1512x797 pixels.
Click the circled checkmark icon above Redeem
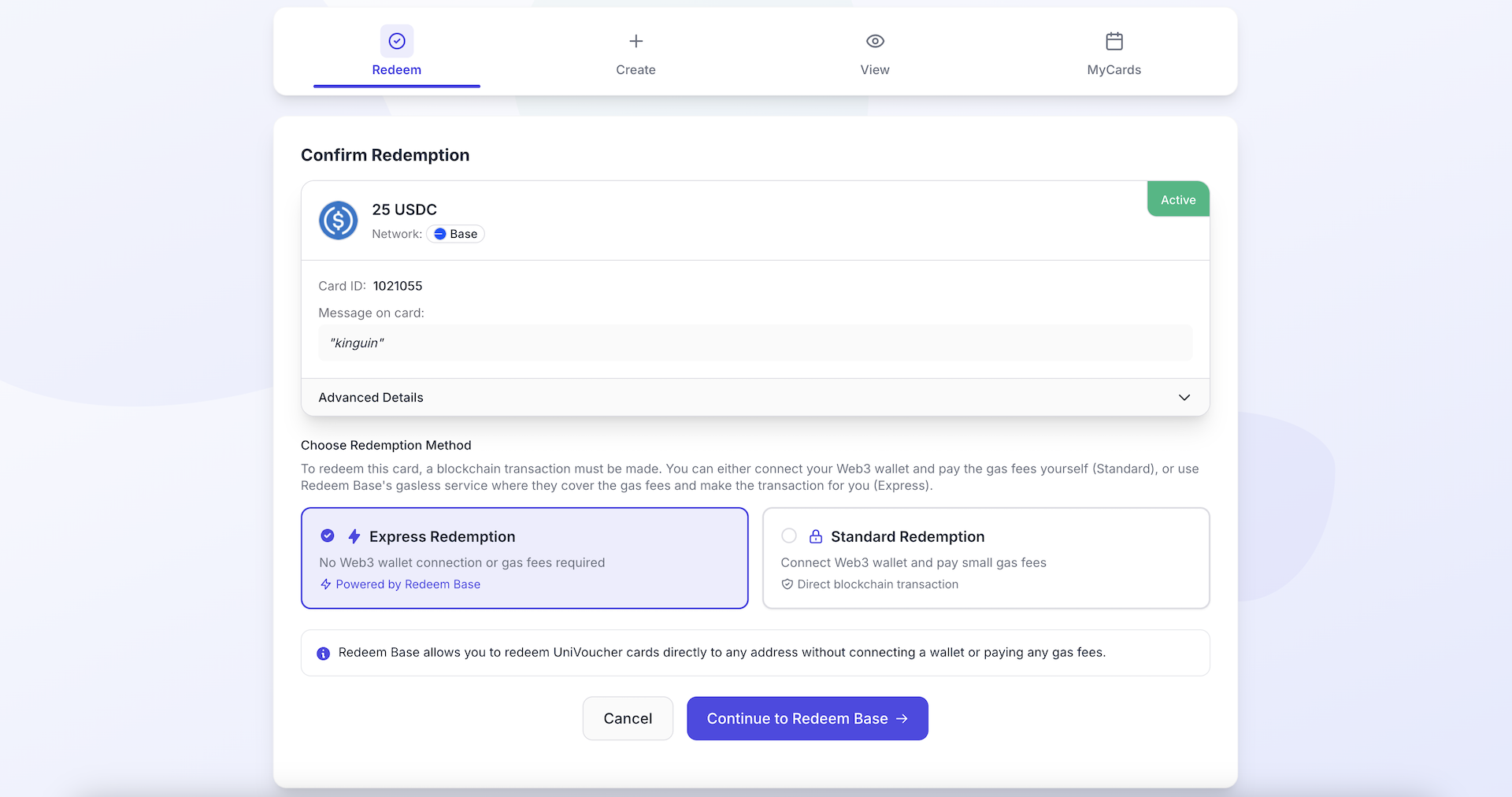pyautogui.click(x=397, y=41)
